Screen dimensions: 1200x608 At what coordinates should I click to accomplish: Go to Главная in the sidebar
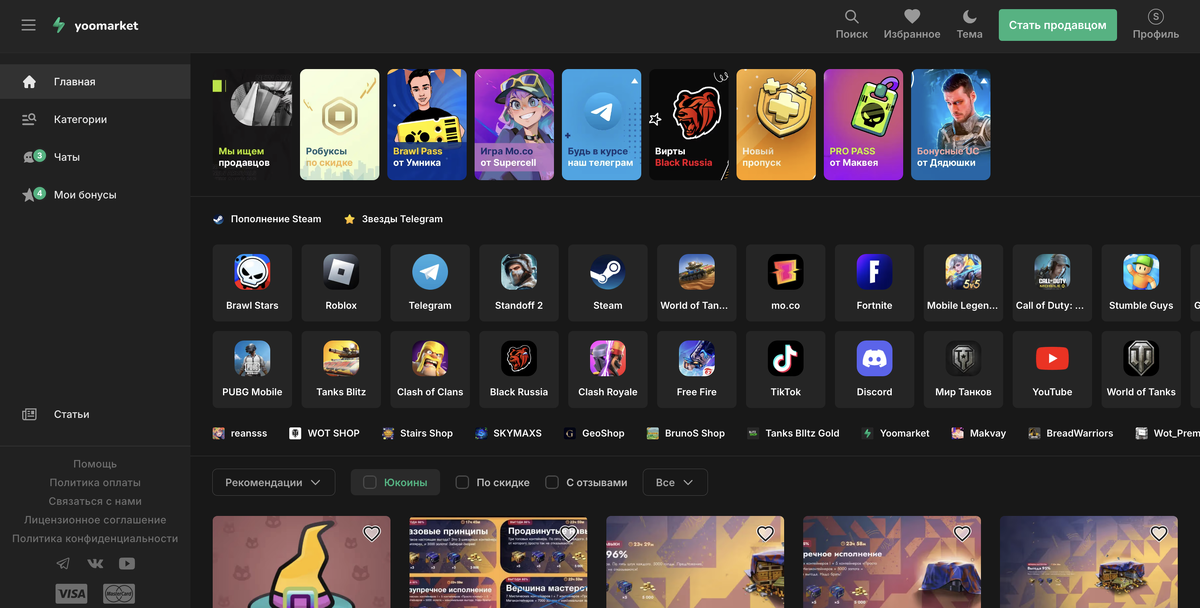coord(95,82)
